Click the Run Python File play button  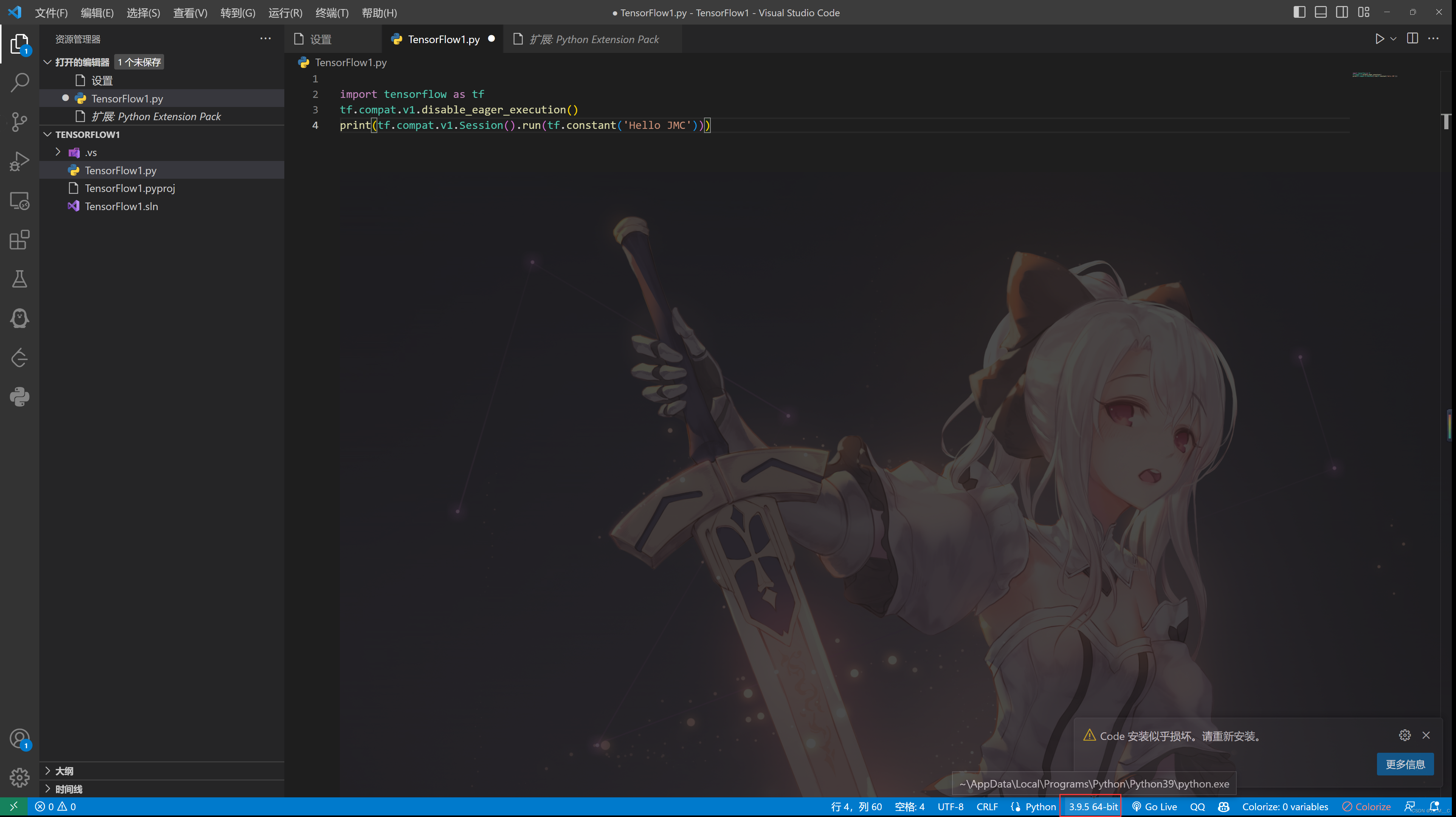pos(1379,39)
